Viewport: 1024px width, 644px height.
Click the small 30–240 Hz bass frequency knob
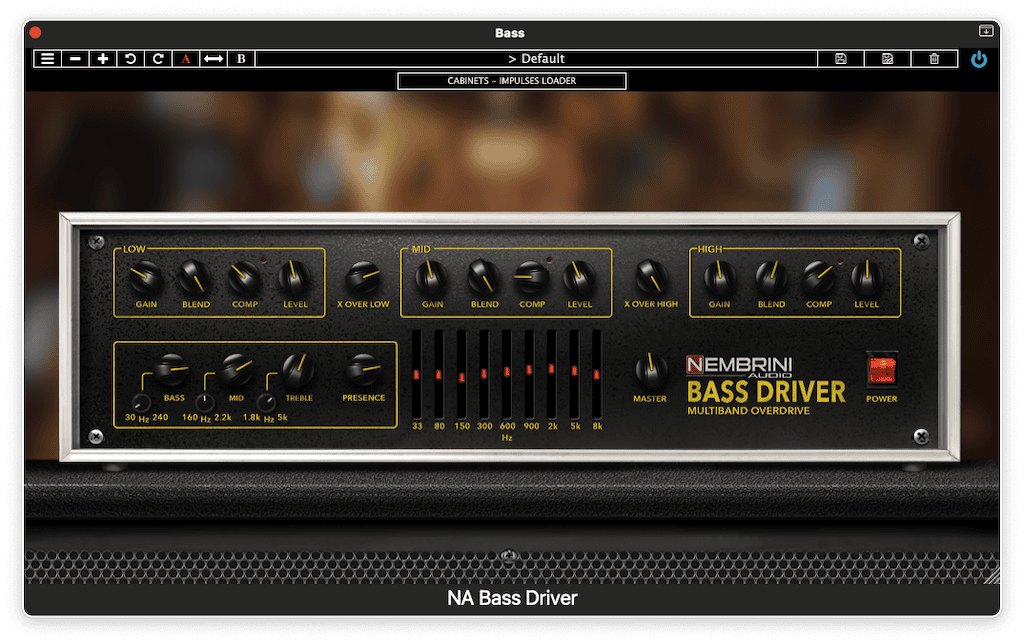141,402
